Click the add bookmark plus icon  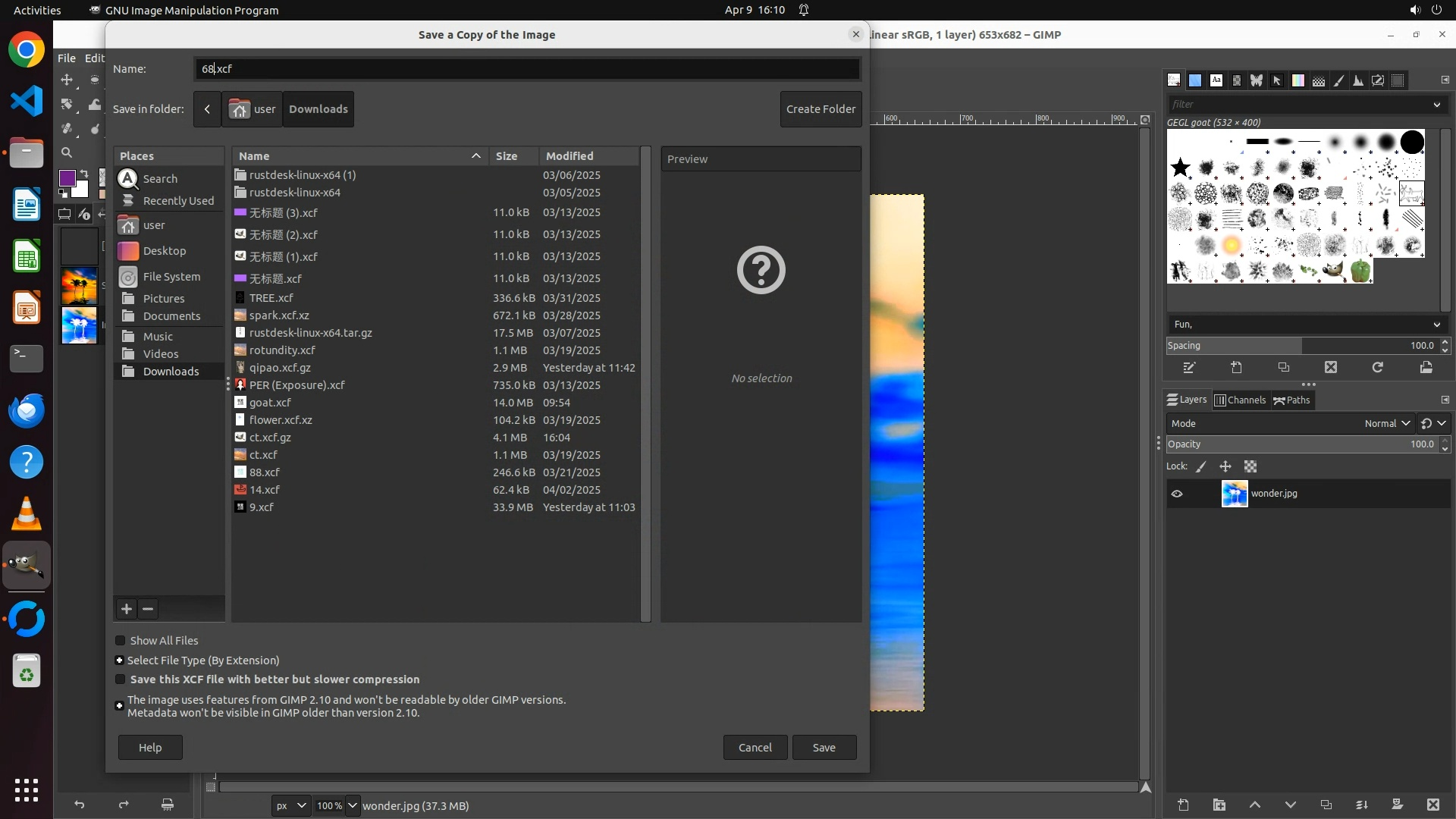127,609
